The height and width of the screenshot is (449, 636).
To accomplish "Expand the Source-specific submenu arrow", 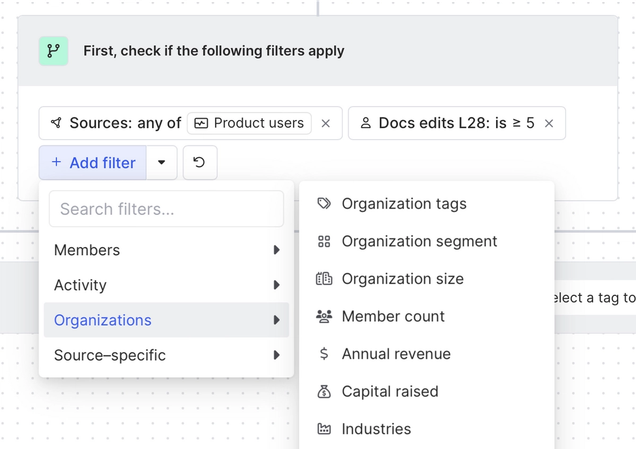I will coord(276,355).
